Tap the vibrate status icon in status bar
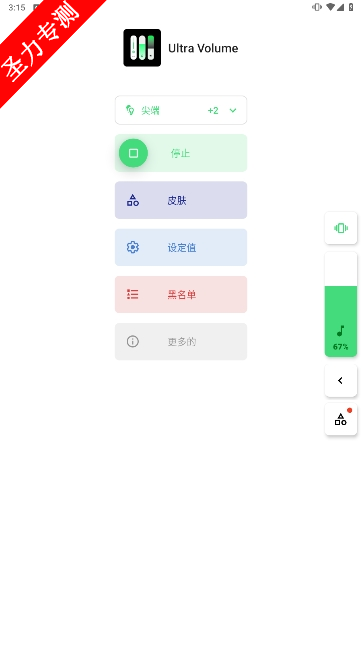Image resolution: width=362 pixels, height=645 pixels. (317, 7)
